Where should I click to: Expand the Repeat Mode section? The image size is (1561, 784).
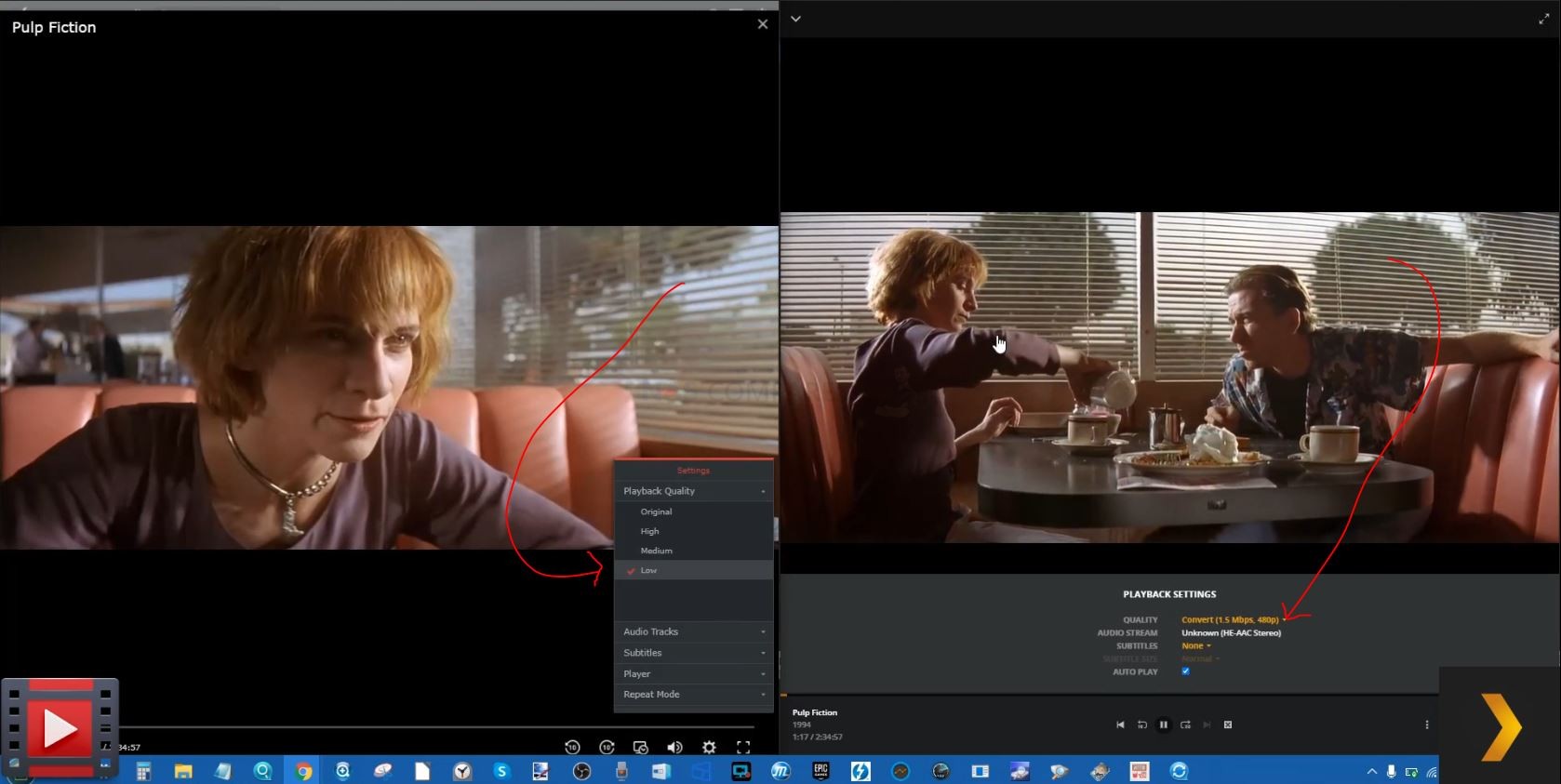coord(693,694)
